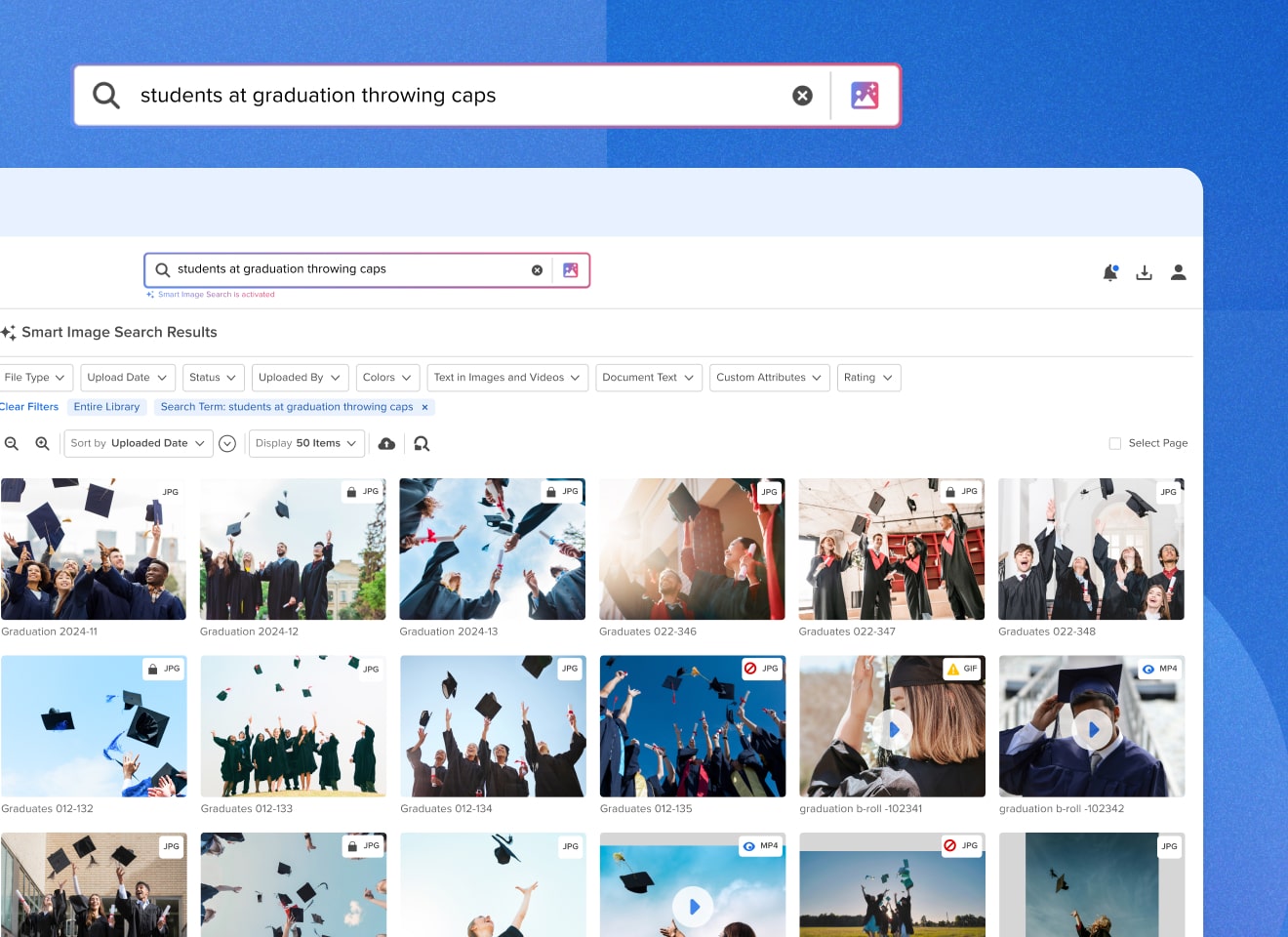Image resolution: width=1288 pixels, height=937 pixels.
Task: Expand the Document Text filter
Action: (x=649, y=378)
